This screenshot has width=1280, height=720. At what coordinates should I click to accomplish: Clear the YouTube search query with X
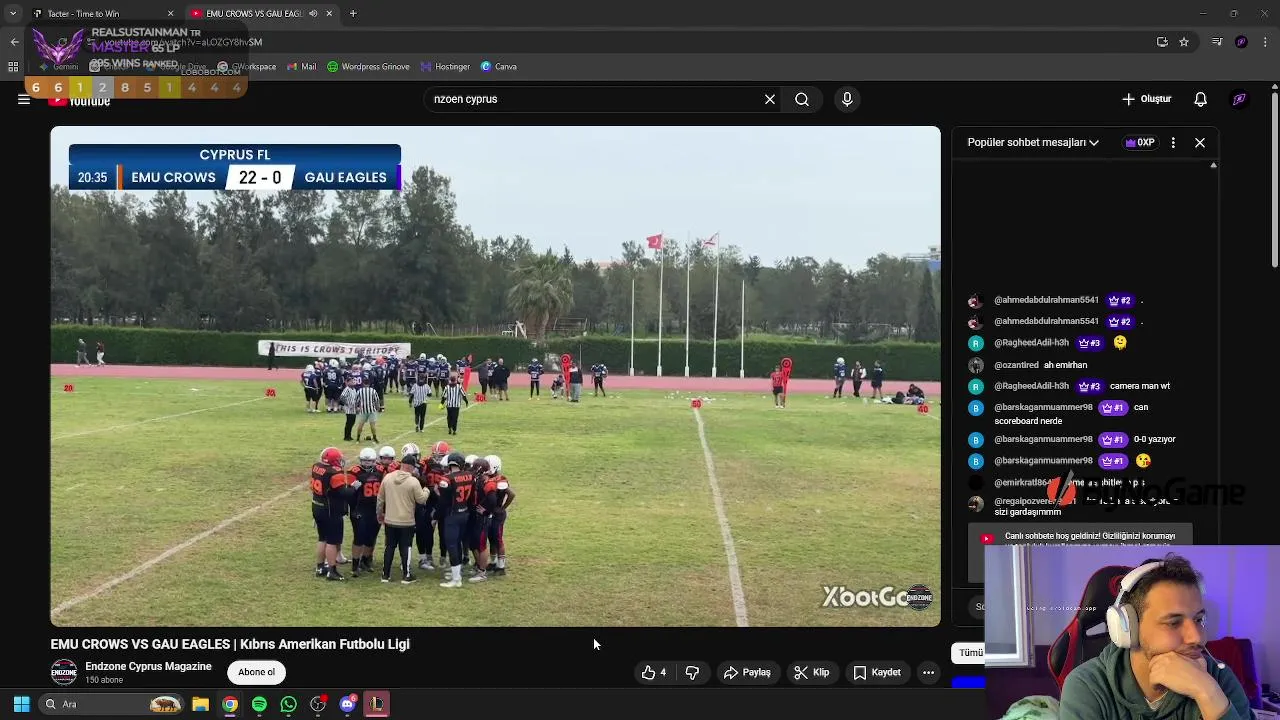[x=770, y=99]
